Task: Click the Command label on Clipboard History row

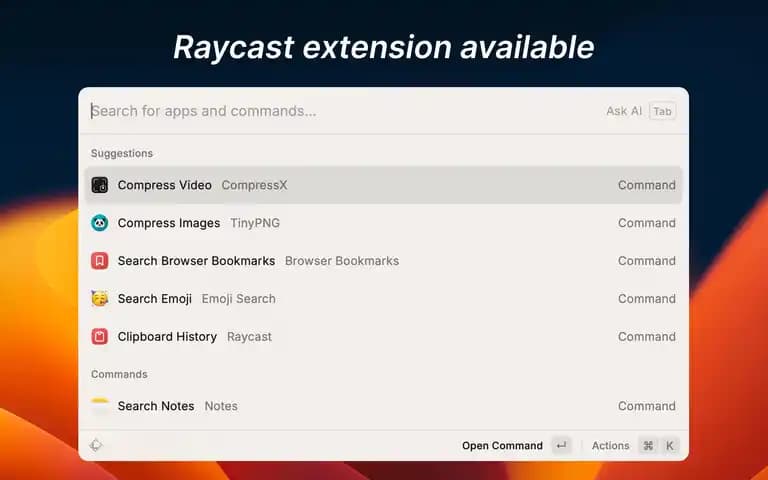Action: click(647, 336)
